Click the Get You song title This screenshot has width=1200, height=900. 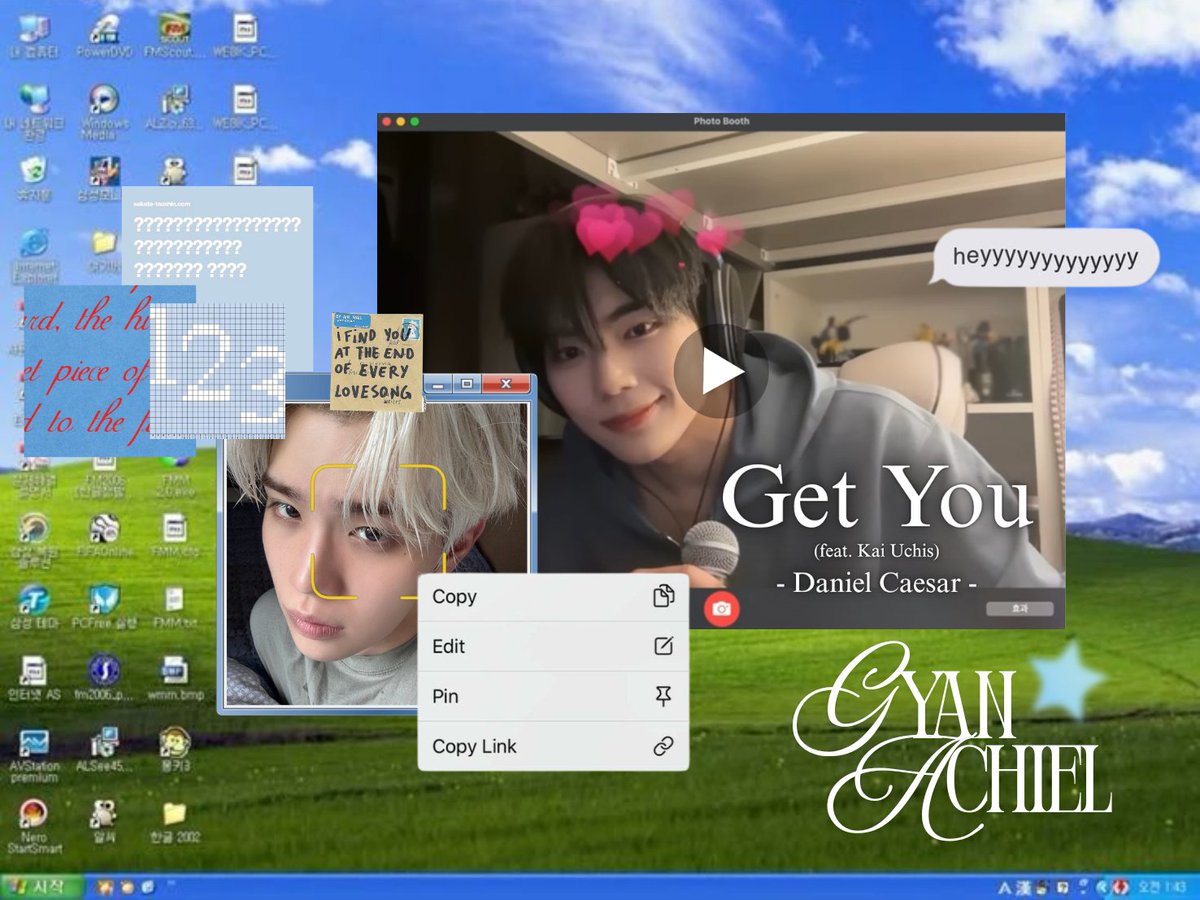tap(876, 497)
